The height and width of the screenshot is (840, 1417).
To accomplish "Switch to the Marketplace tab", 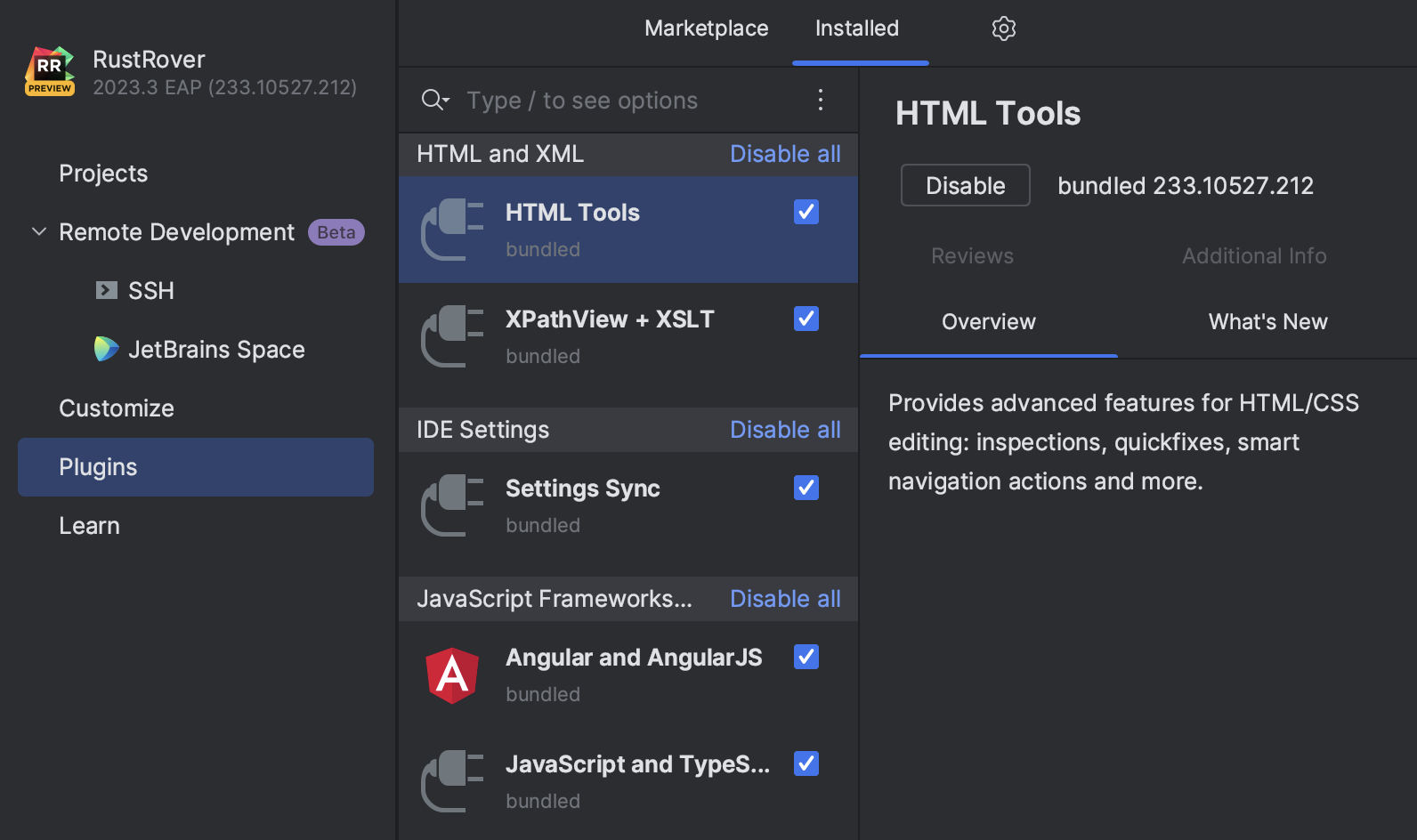I will coord(706,28).
